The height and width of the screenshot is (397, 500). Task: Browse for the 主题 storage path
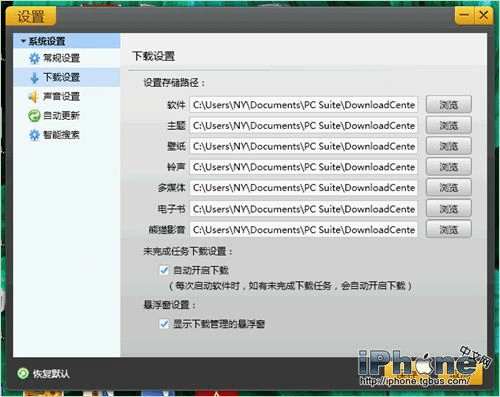[x=449, y=126]
